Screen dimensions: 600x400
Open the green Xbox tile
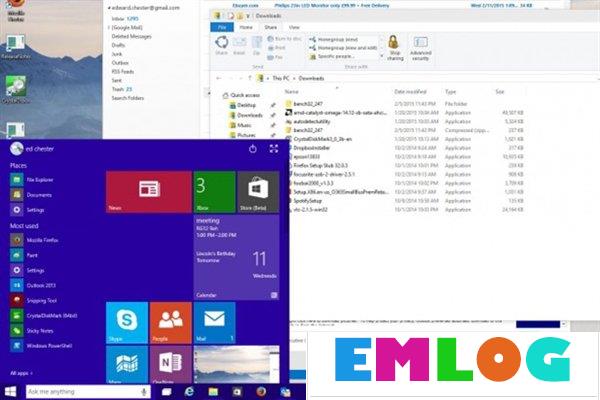point(214,192)
